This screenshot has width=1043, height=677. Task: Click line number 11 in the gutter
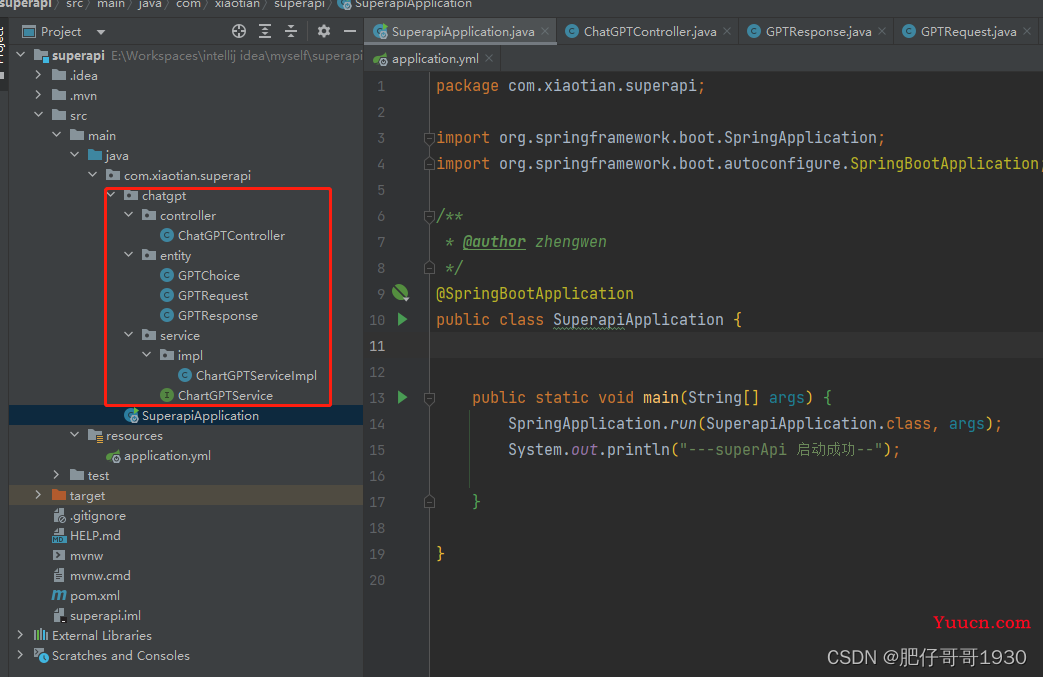coord(377,346)
